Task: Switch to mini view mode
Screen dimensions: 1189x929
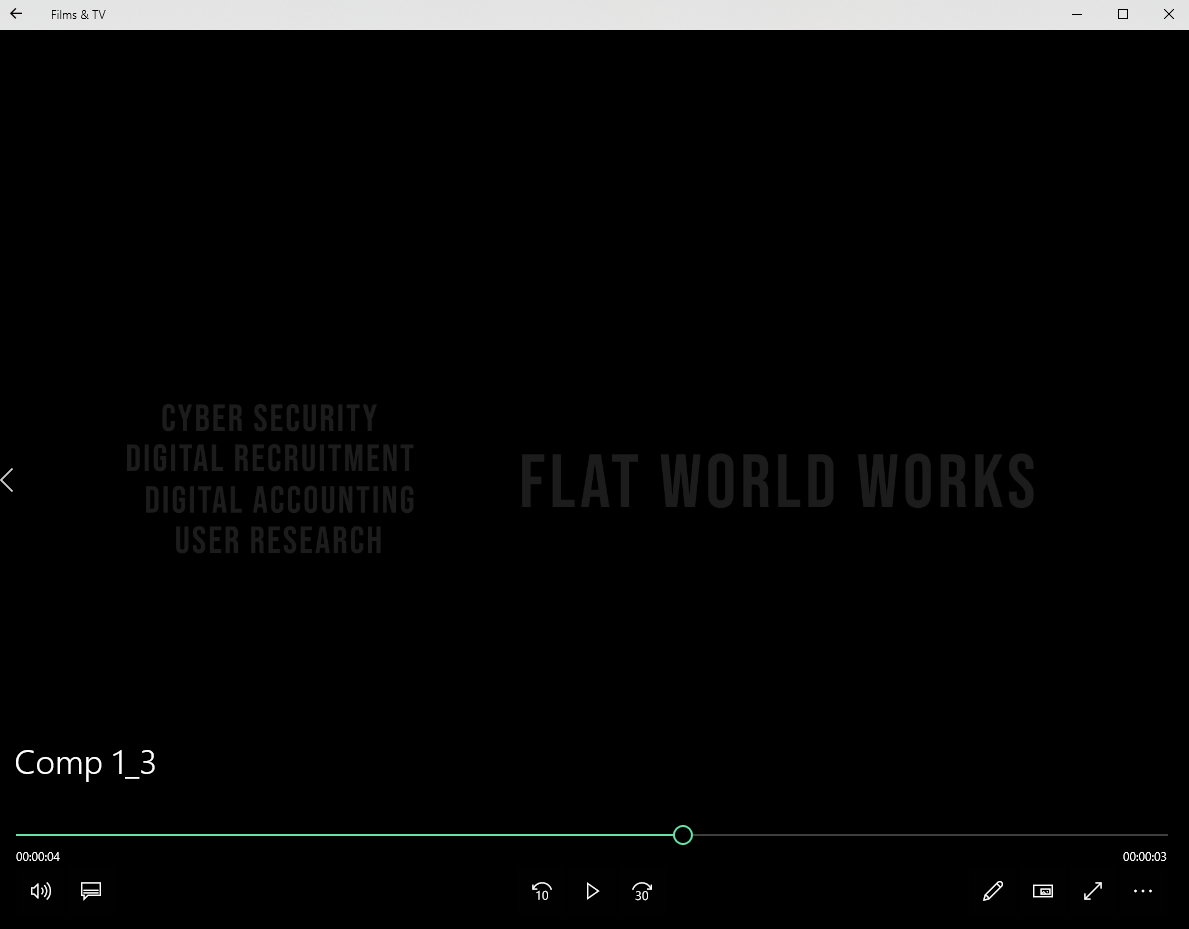Action: 1043,891
